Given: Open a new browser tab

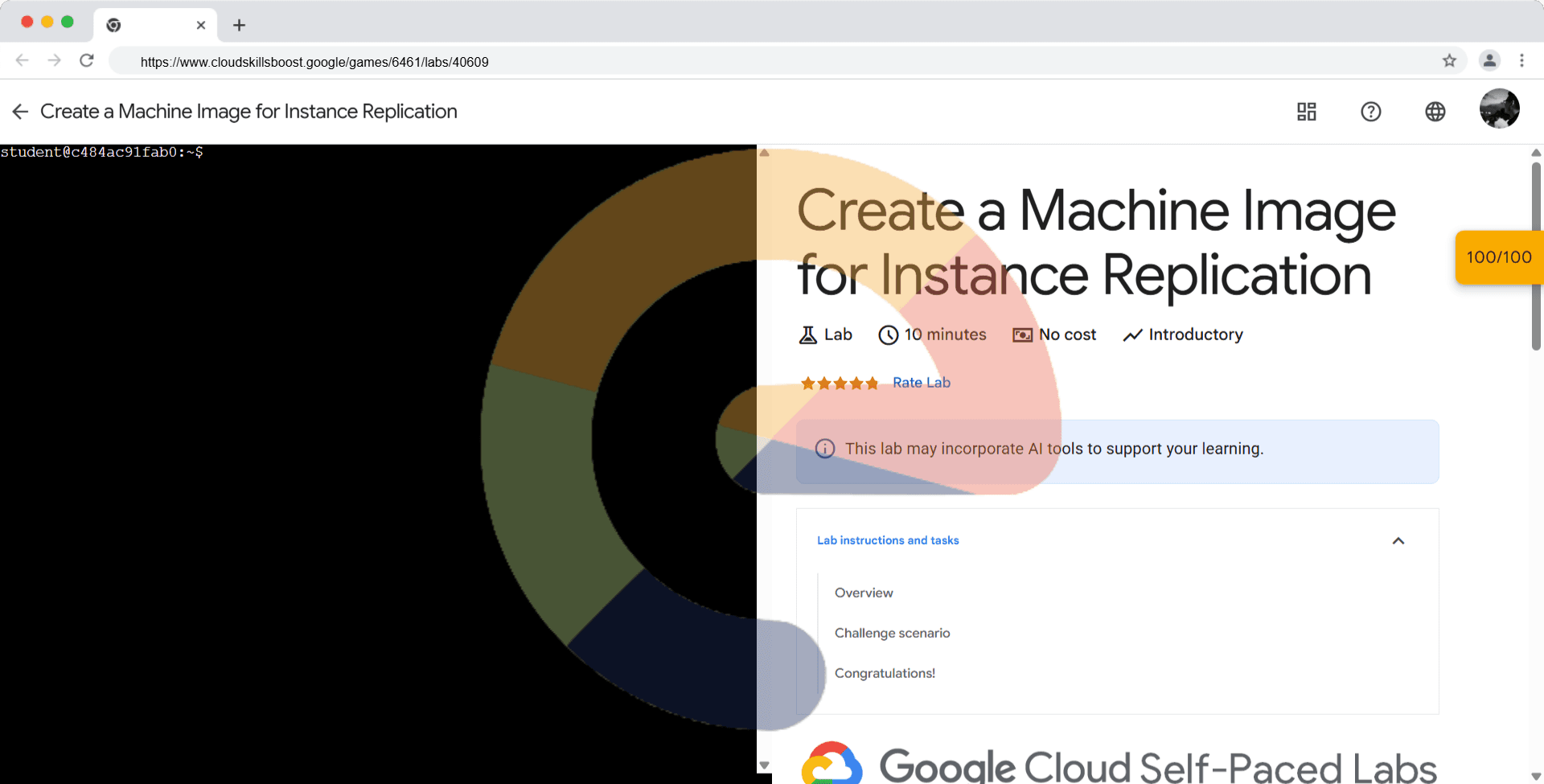Looking at the screenshot, I should point(239,25).
